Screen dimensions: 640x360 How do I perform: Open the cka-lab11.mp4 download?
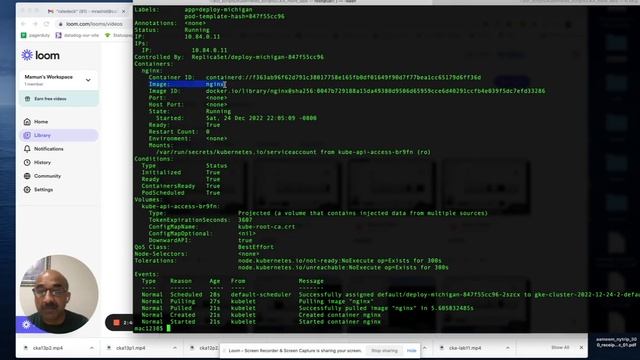coord(464,348)
